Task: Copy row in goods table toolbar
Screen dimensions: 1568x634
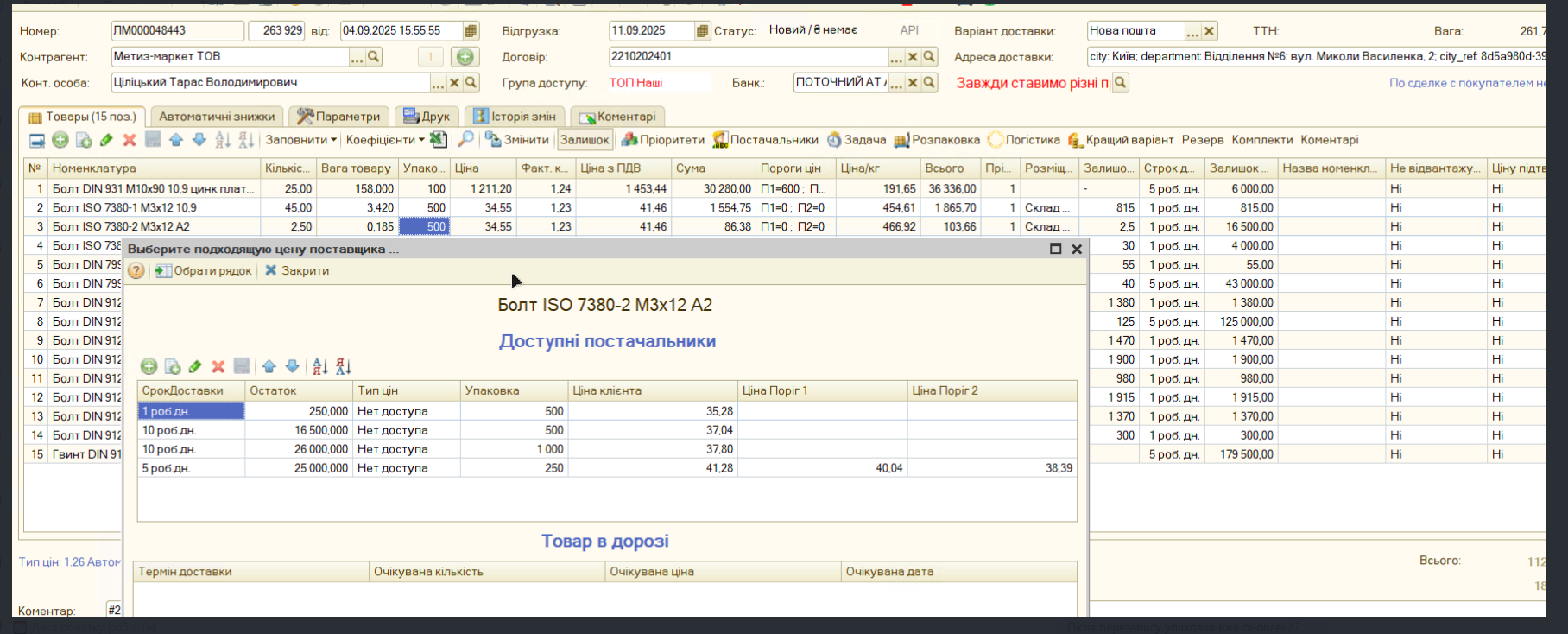Action: point(84,140)
